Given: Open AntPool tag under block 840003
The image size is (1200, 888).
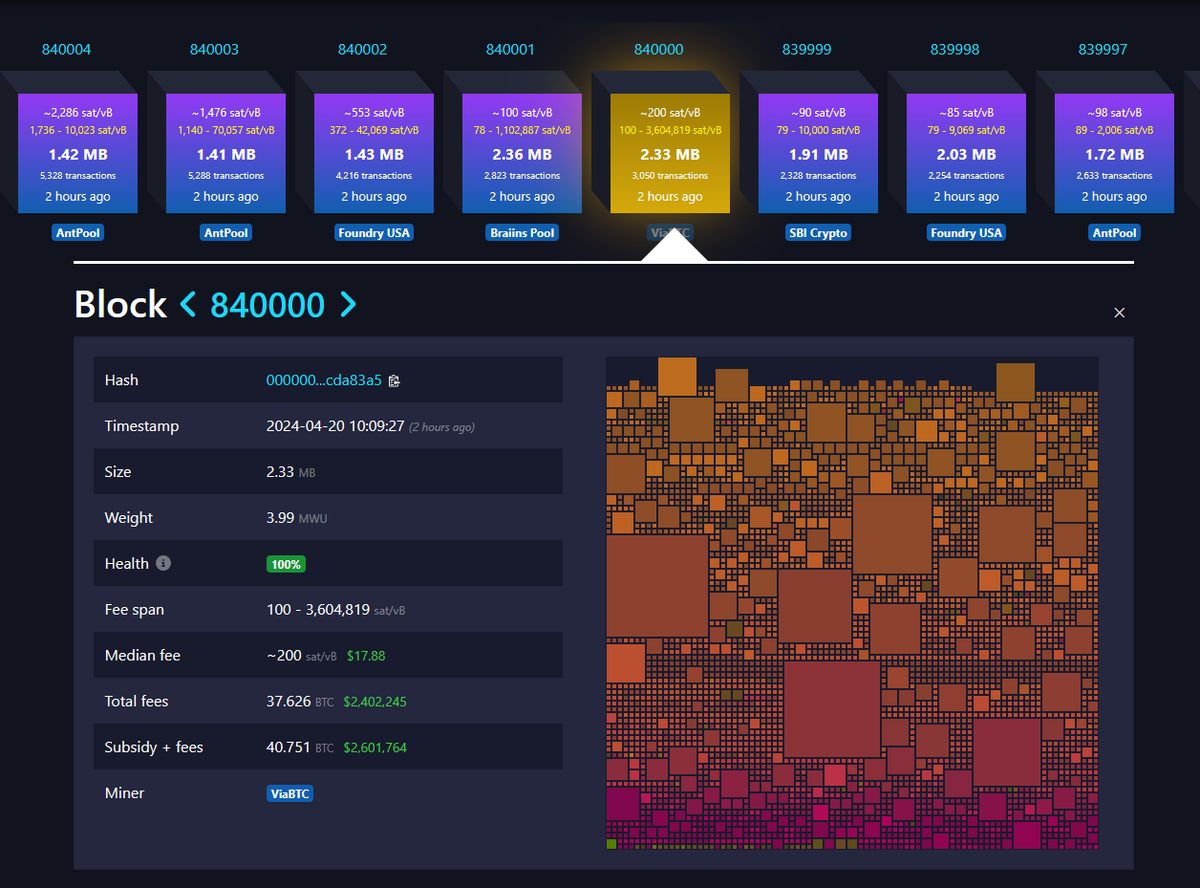Looking at the screenshot, I should coord(226,233).
